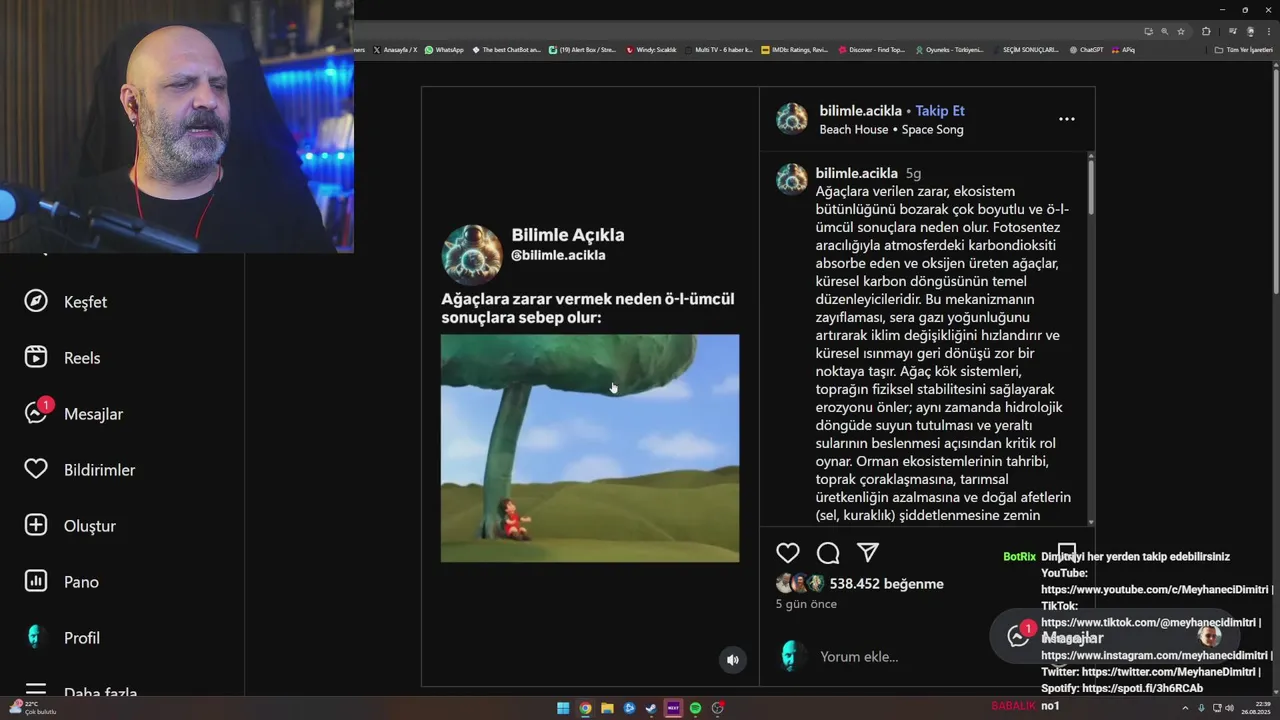This screenshot has width=1280, height=720.
Task: Switch to Chrome in taskbar
Action: click(x=585, y=708)
